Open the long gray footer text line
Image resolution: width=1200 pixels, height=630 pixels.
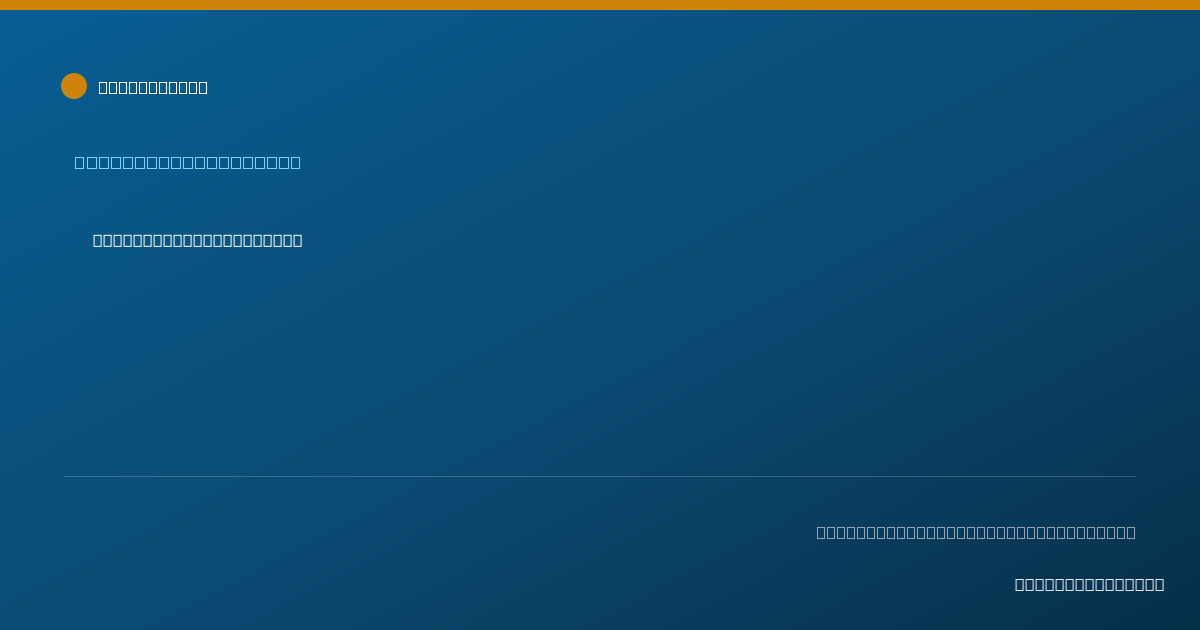(976, 532)
